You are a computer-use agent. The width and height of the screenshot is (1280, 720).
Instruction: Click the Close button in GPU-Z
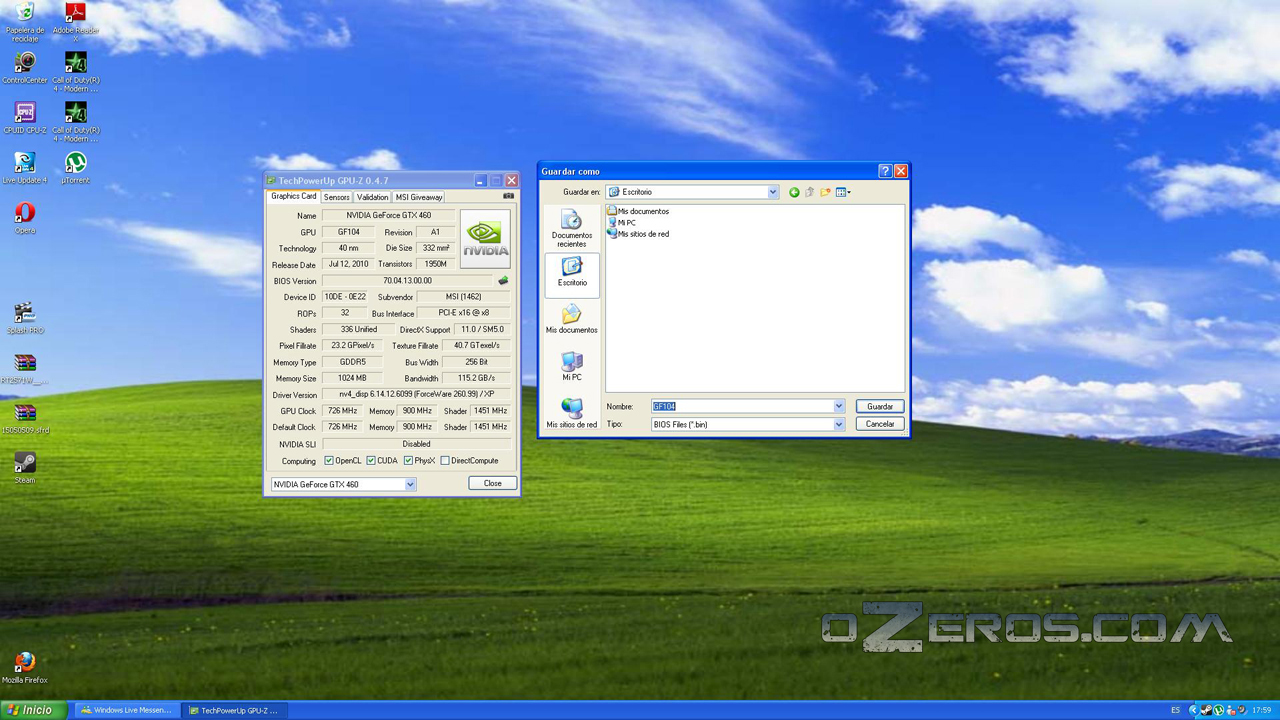493,483
